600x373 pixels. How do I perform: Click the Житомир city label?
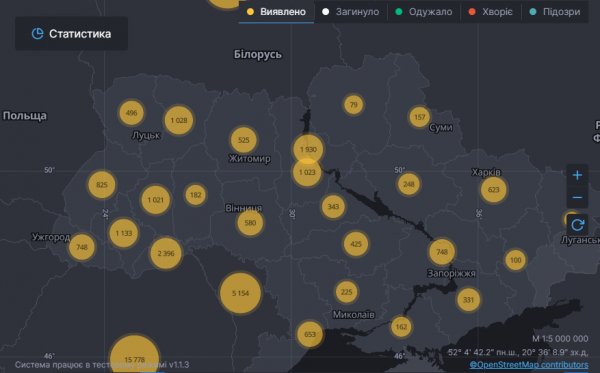[x=249, y=158]
